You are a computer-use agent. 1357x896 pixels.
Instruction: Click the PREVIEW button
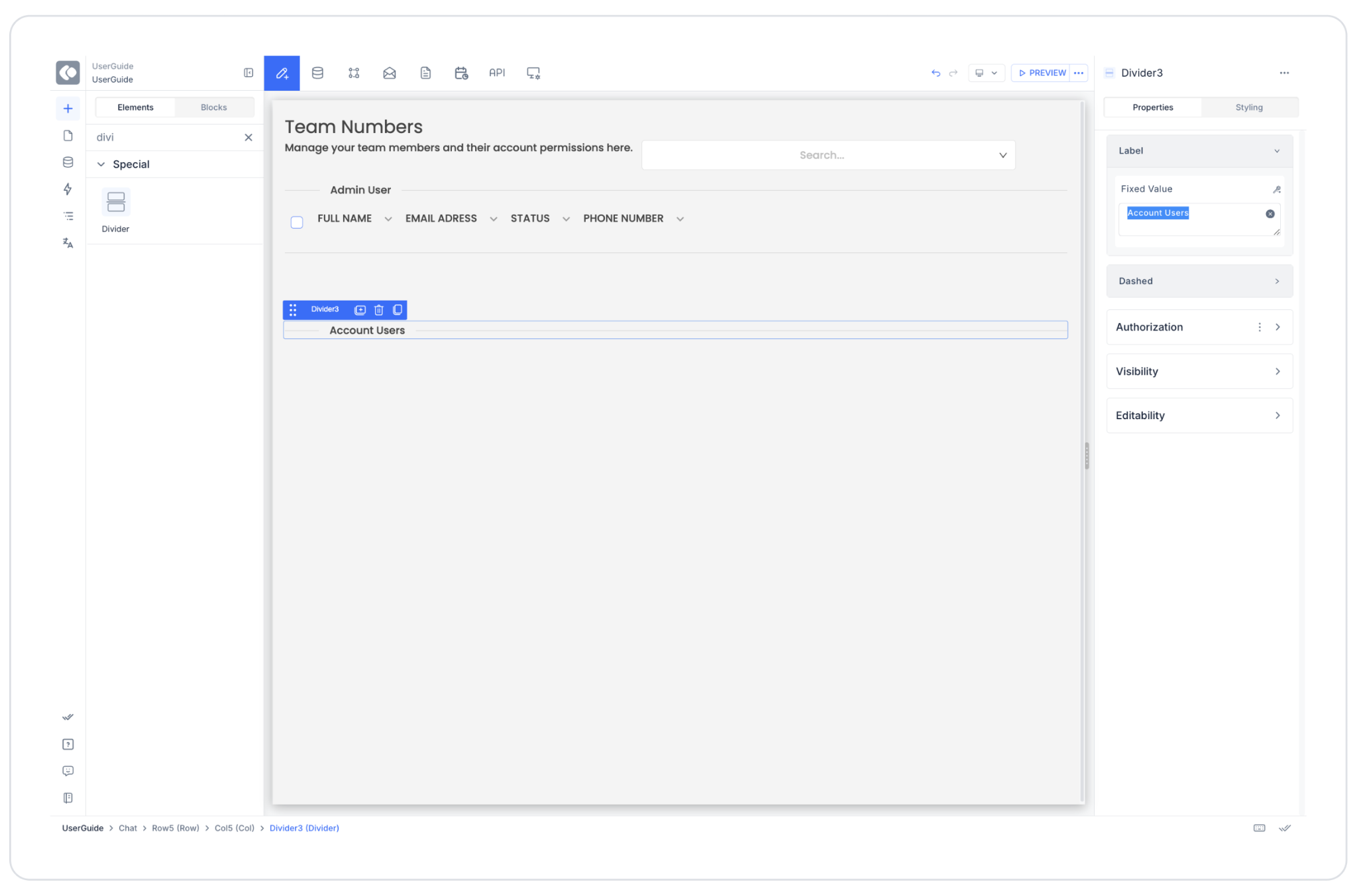(x=1042, y=73)
